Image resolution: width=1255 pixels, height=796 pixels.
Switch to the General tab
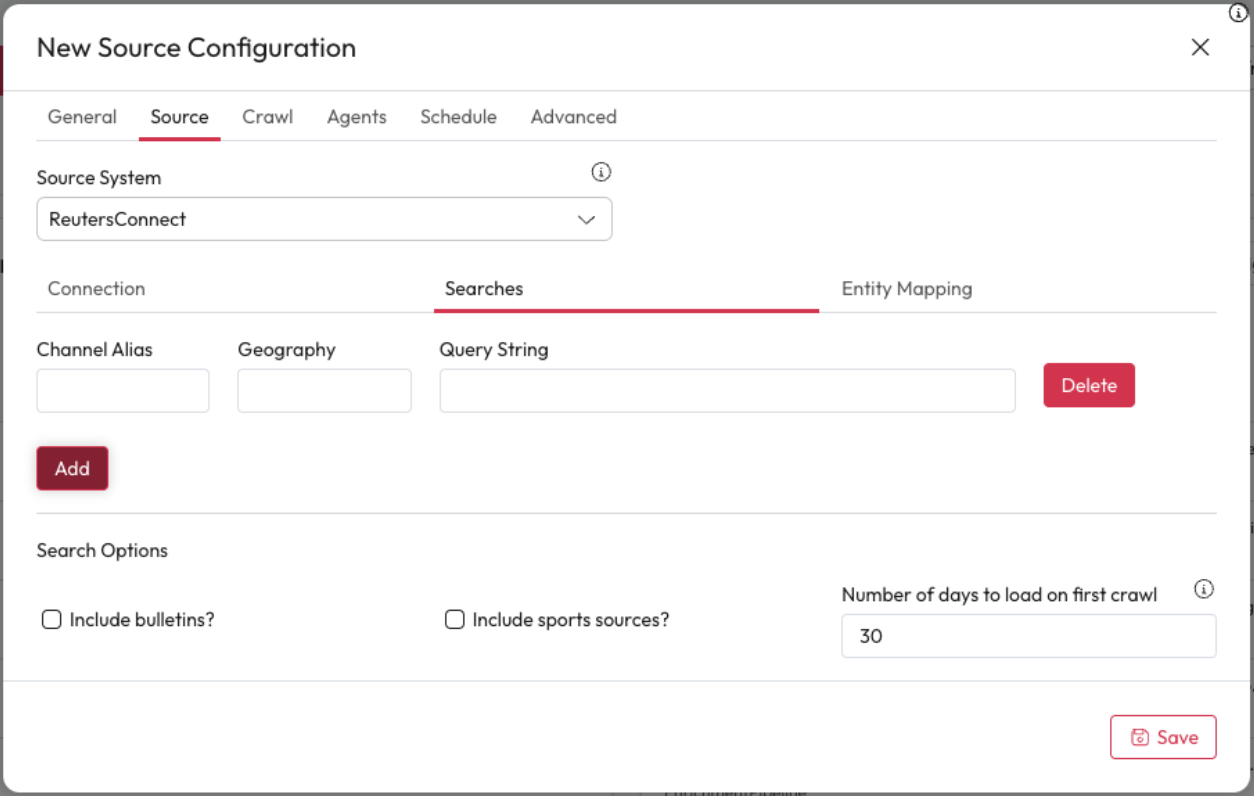click(x=82, y=117)
